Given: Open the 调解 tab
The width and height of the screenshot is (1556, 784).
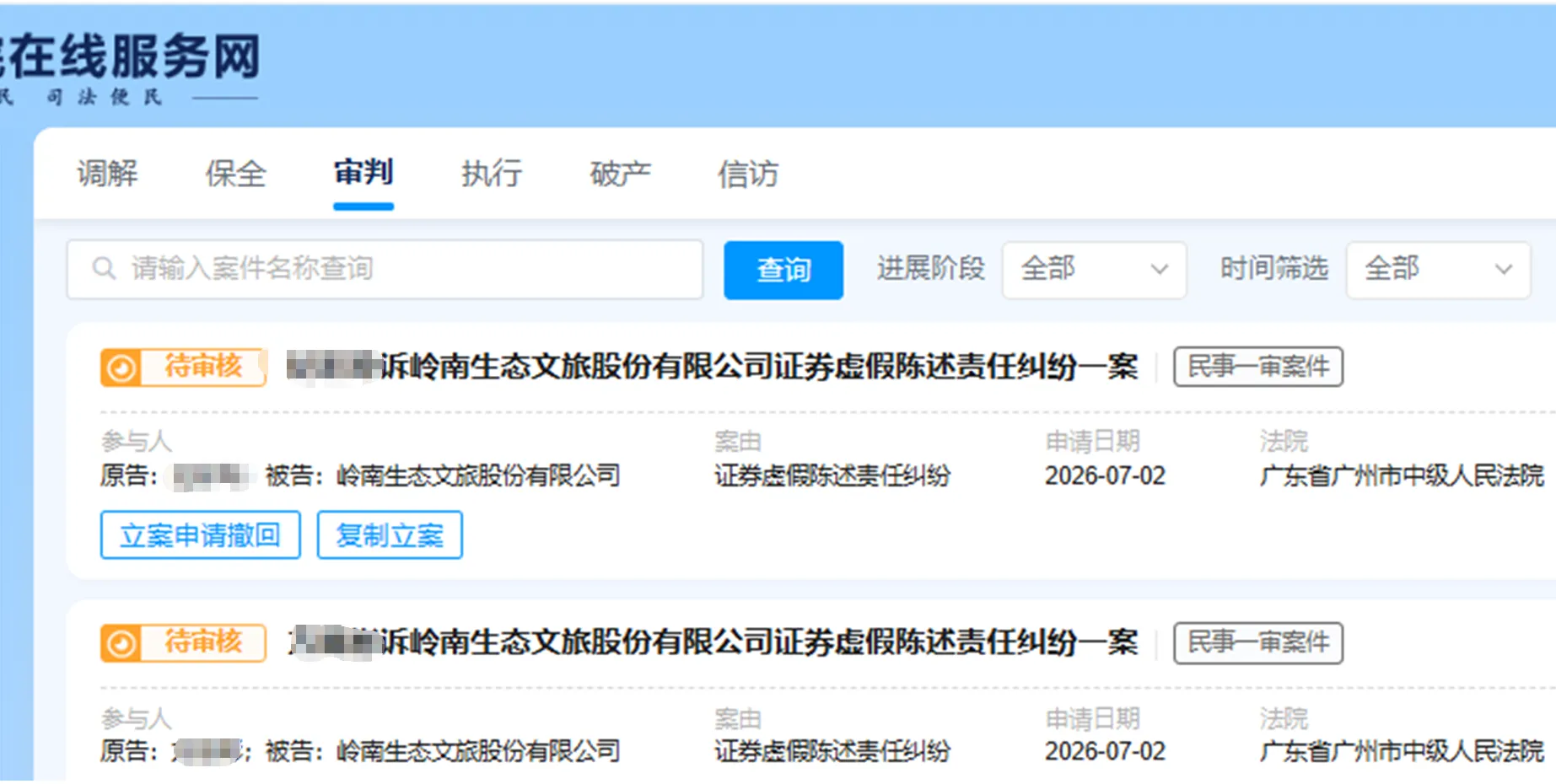Looking at the screenshot, I should coord(107,174).
